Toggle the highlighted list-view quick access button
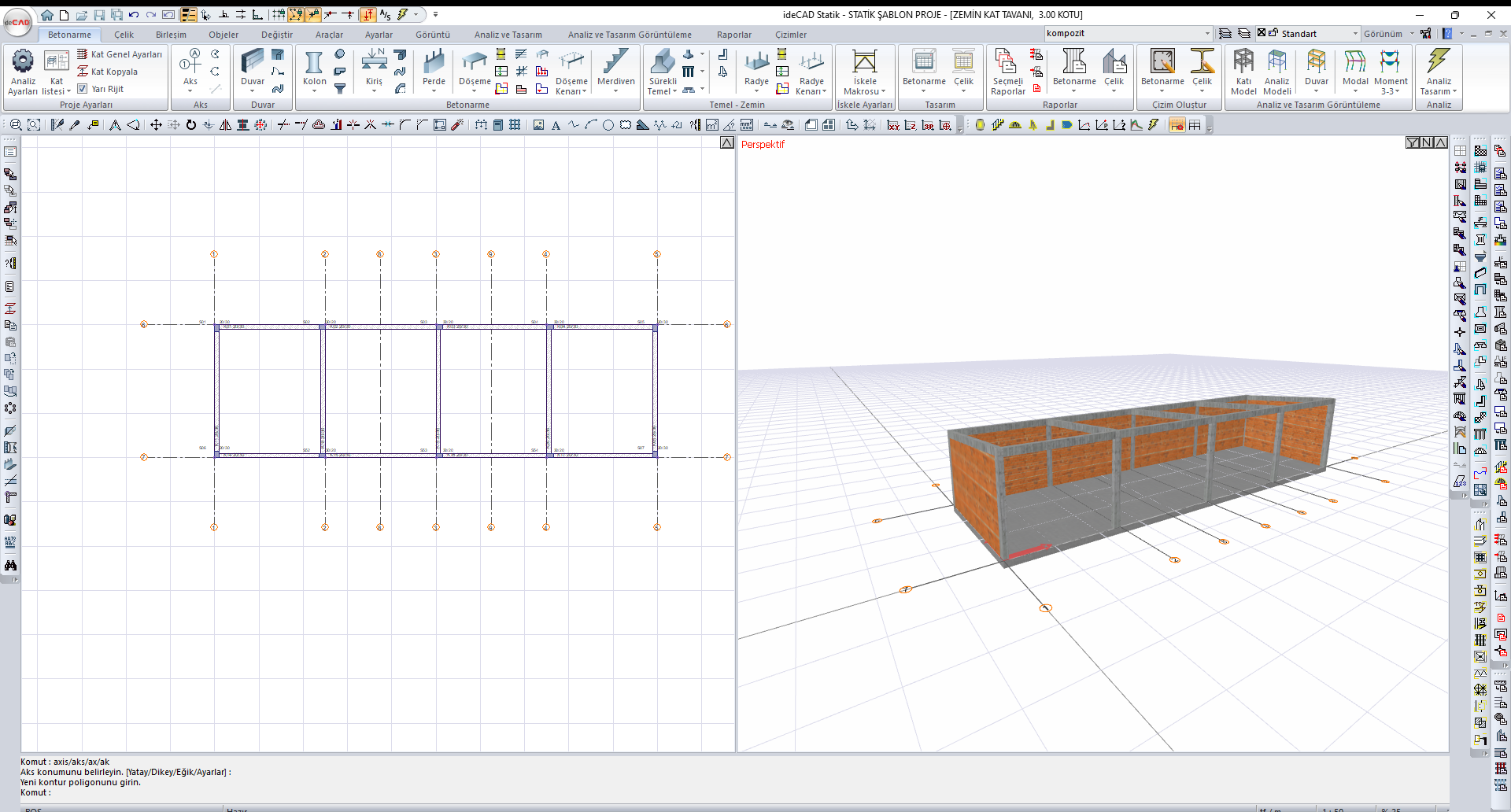The image size is (1511, 812). [189, 15]
